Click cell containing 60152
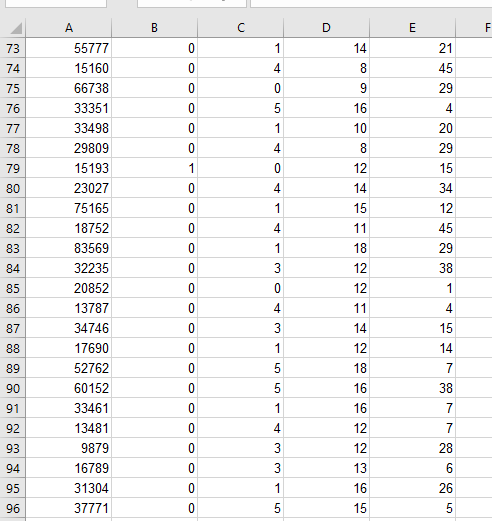Screen dimensions: 492x521 69,388
